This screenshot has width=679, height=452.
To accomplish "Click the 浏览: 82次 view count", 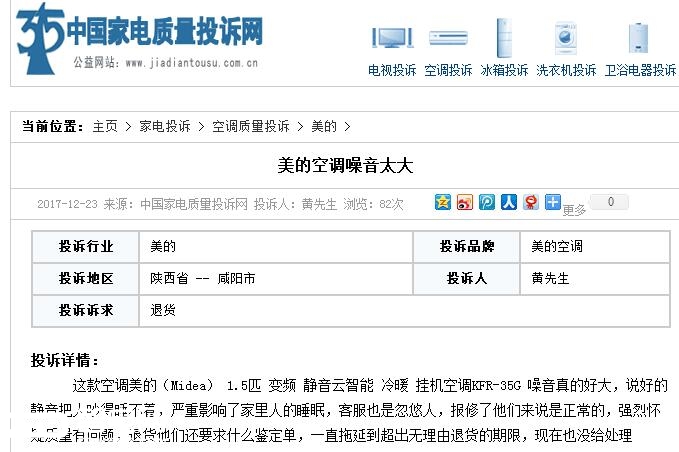I will click(x=373, y=204).
